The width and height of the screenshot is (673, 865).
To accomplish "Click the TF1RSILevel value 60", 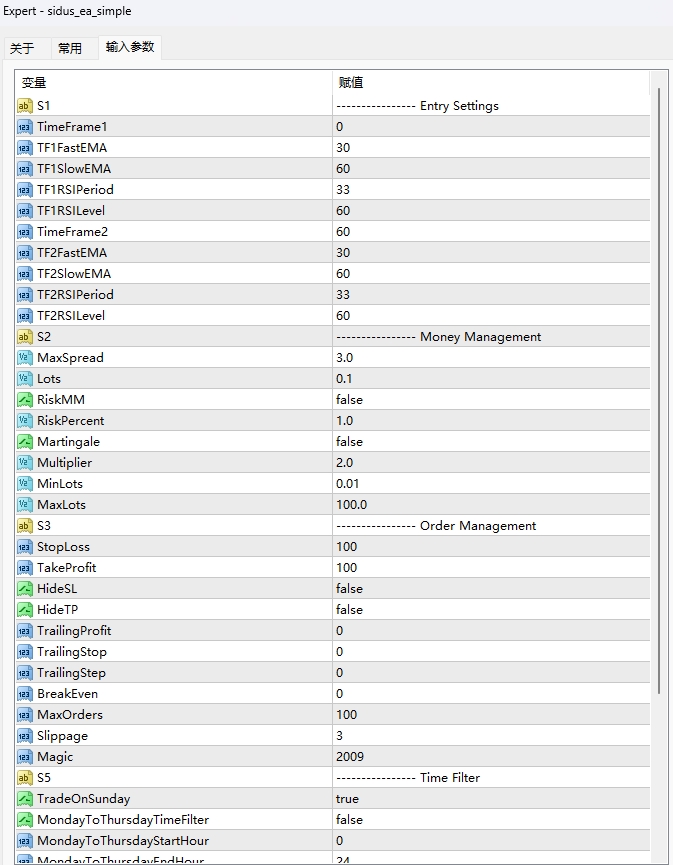I will pyautogui.click(x=343, y=211).
